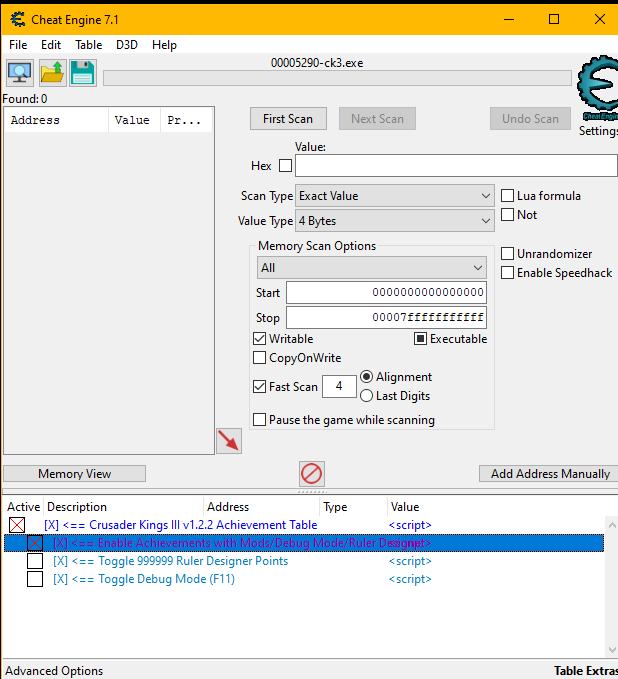Open the process list (computer icon)

[20, 73]
